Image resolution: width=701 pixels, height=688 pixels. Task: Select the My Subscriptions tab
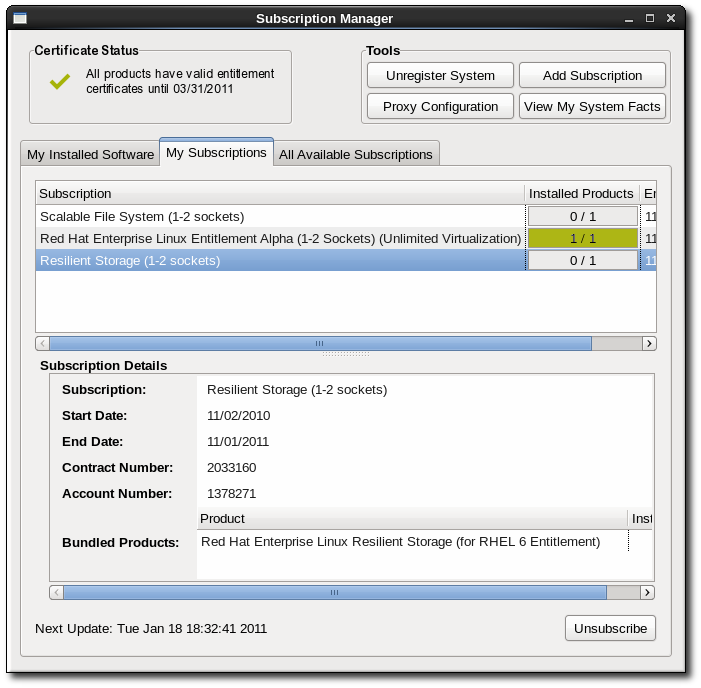tap(216, 152)
